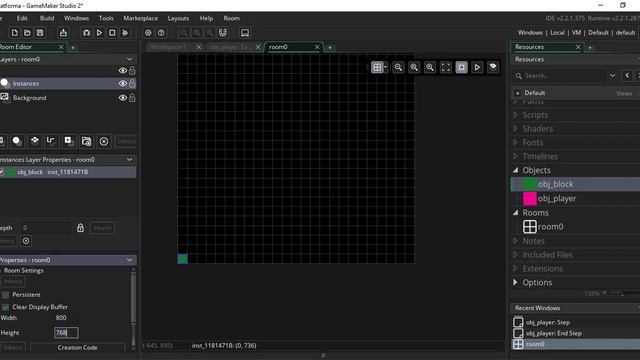Expand the Fonts resource folder
This screenshot has height=360, width=640.
[516, 142]
